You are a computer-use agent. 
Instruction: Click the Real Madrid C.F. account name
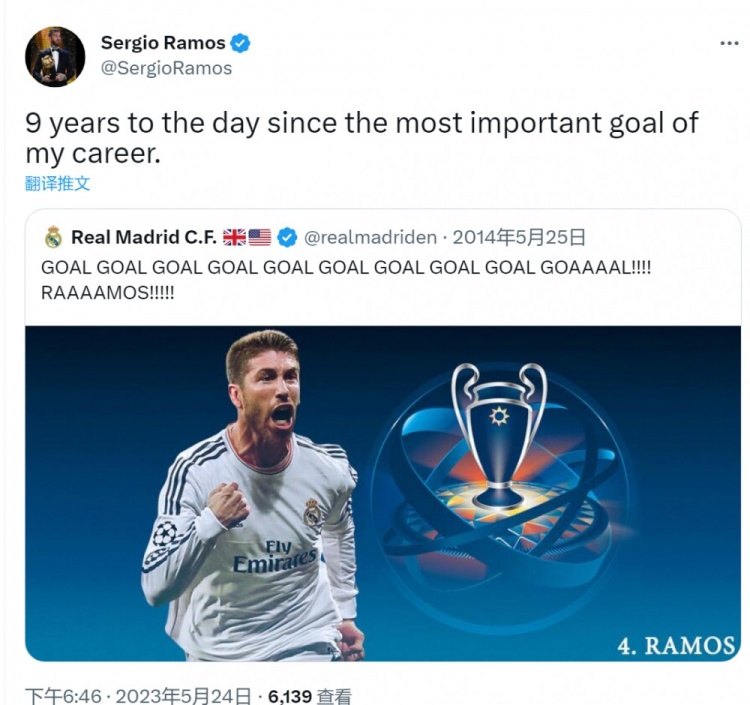[143, 237]
